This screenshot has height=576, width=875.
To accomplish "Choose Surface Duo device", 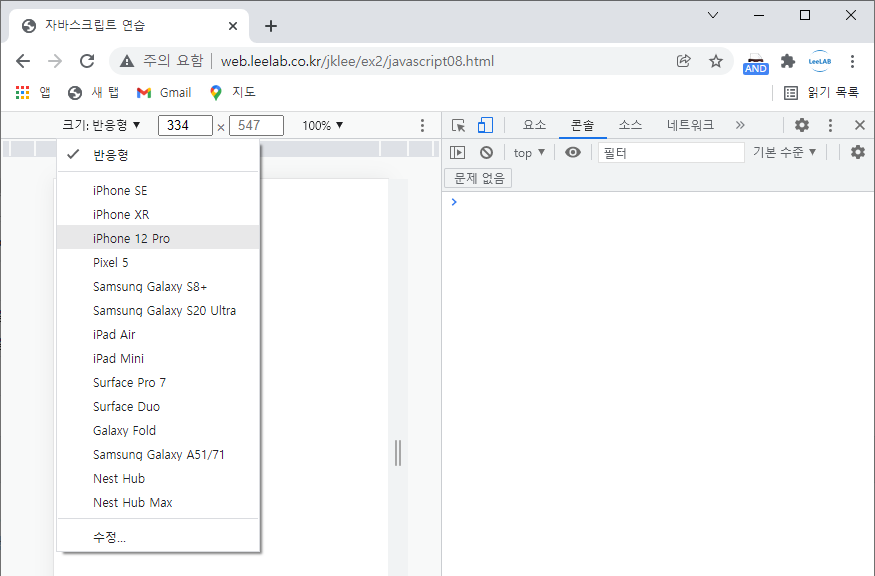I will click(158, 406).
